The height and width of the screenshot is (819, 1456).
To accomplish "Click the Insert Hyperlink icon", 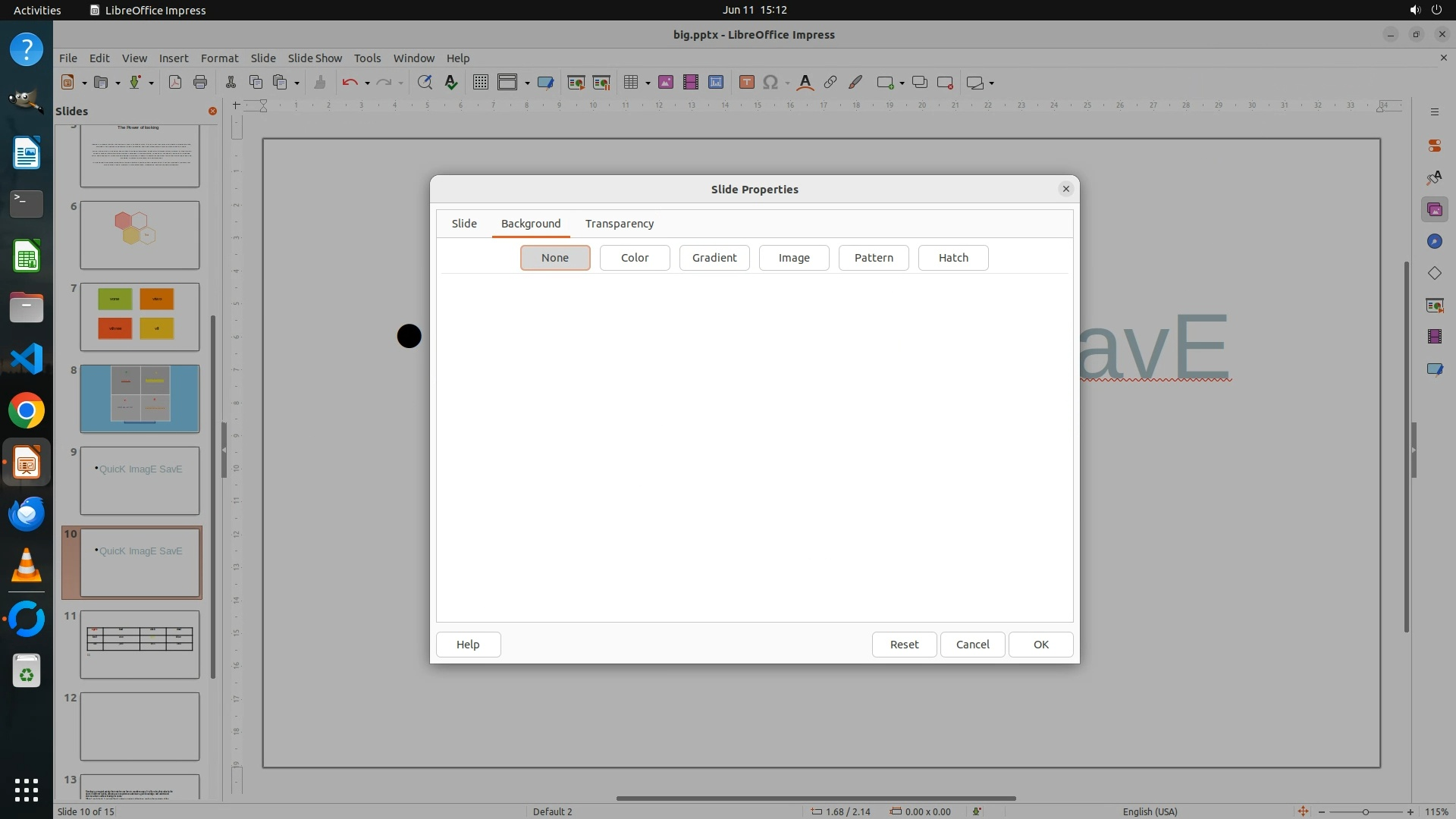I will (830, 83).
